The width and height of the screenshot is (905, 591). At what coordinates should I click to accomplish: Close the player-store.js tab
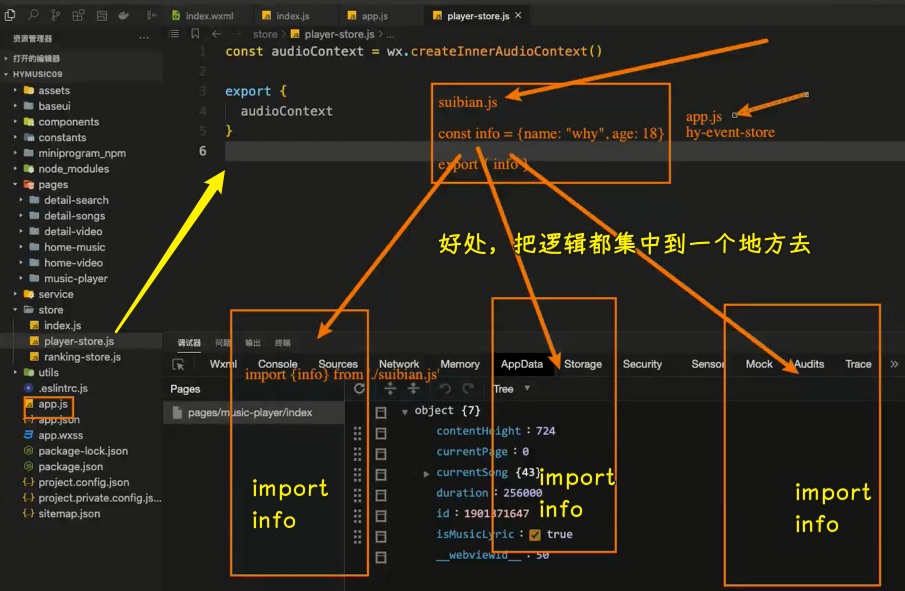pyautogui.click(x=518, y=15)
